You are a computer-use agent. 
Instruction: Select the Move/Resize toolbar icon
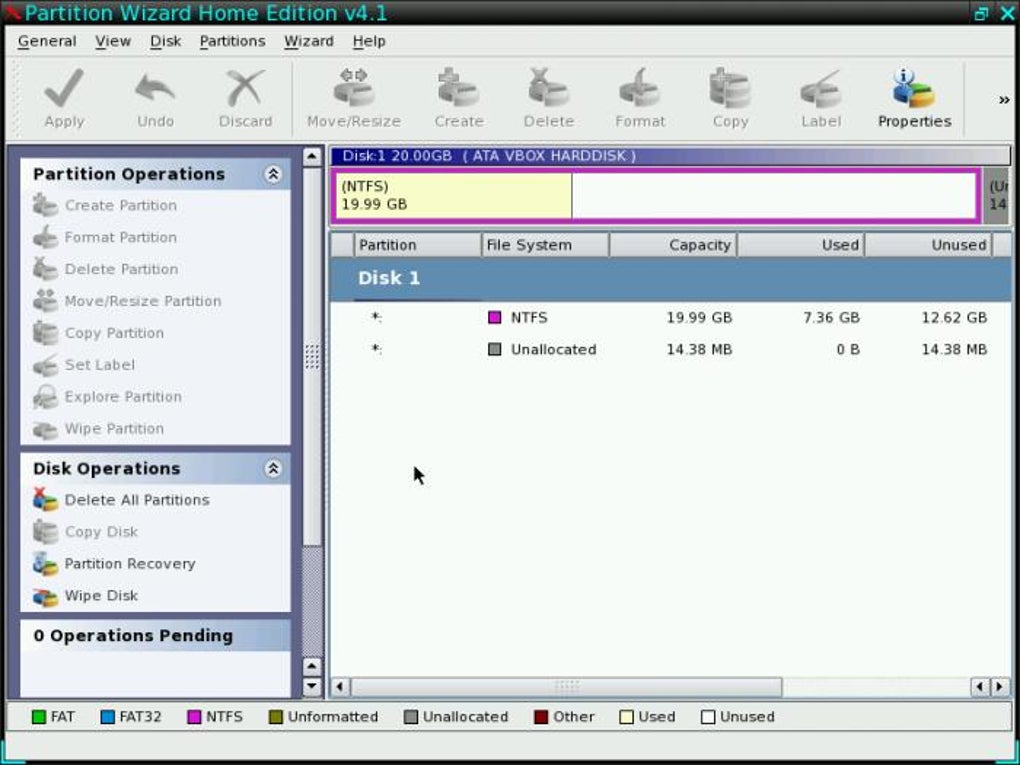(354, 88)
